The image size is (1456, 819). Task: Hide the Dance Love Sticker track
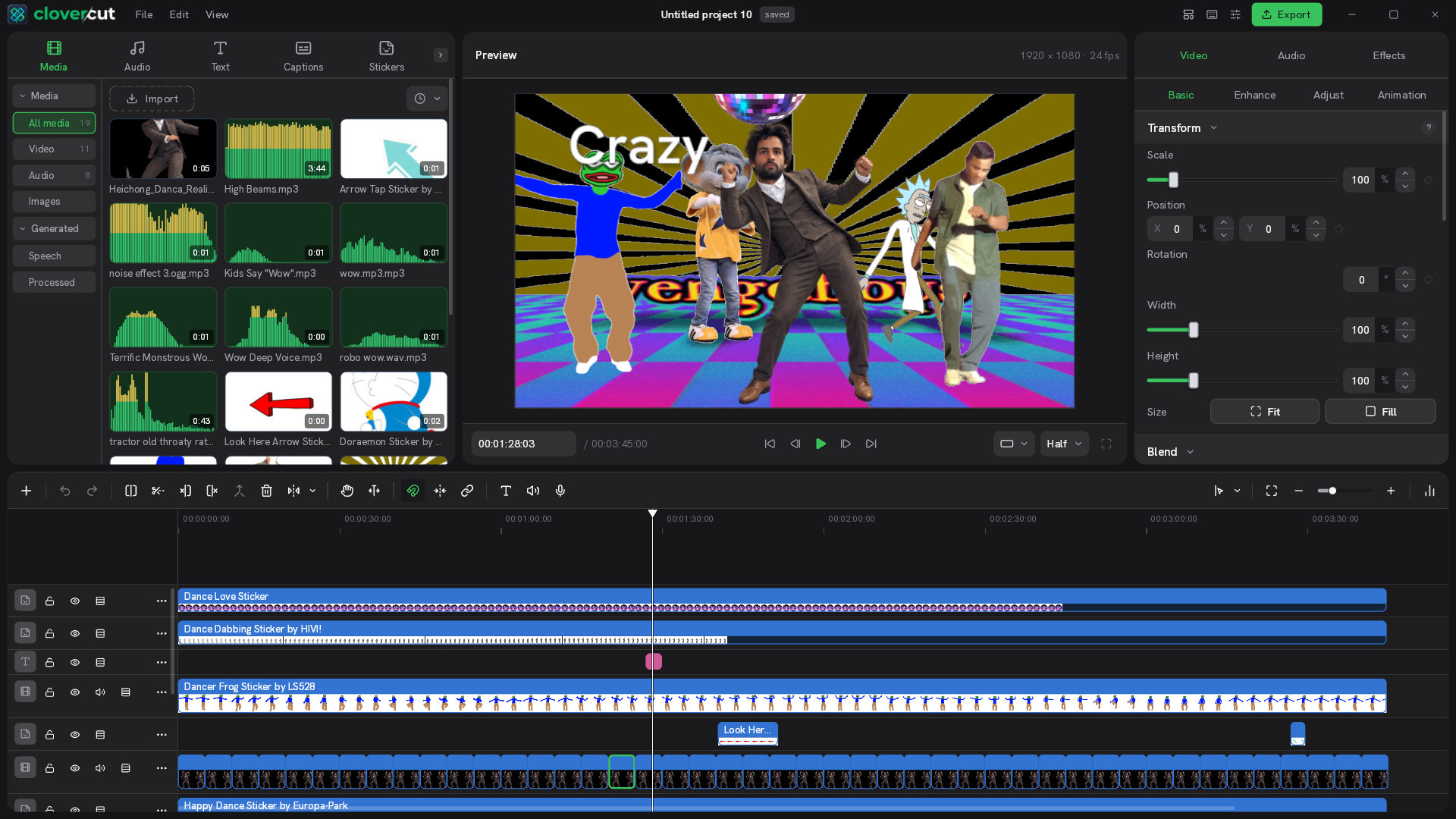pyautogui.click(x=75, y=601)
